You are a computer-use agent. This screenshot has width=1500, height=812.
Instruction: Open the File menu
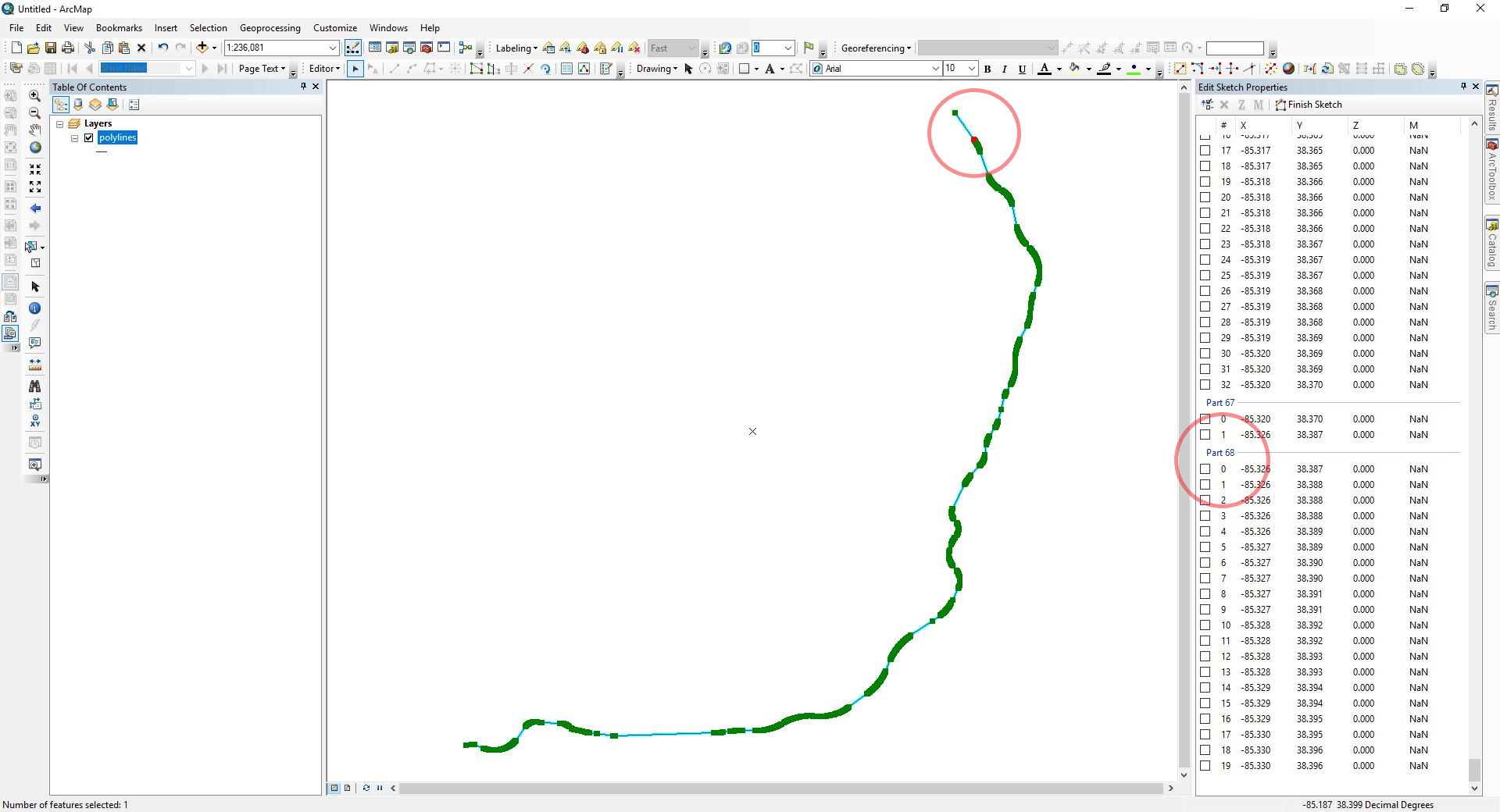click(x=16, y=28)
